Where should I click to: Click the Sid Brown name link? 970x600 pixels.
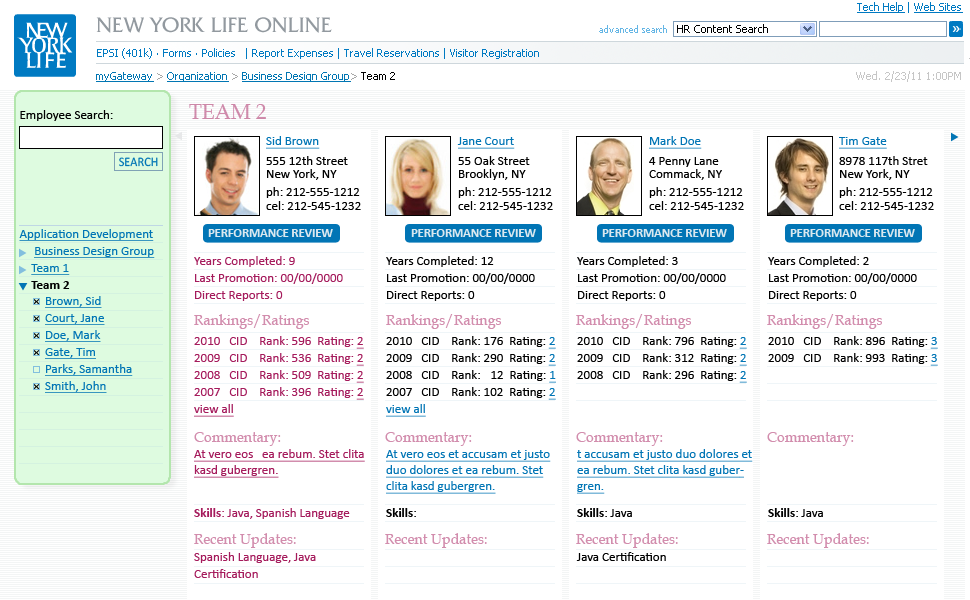click(x=292, y=141)
